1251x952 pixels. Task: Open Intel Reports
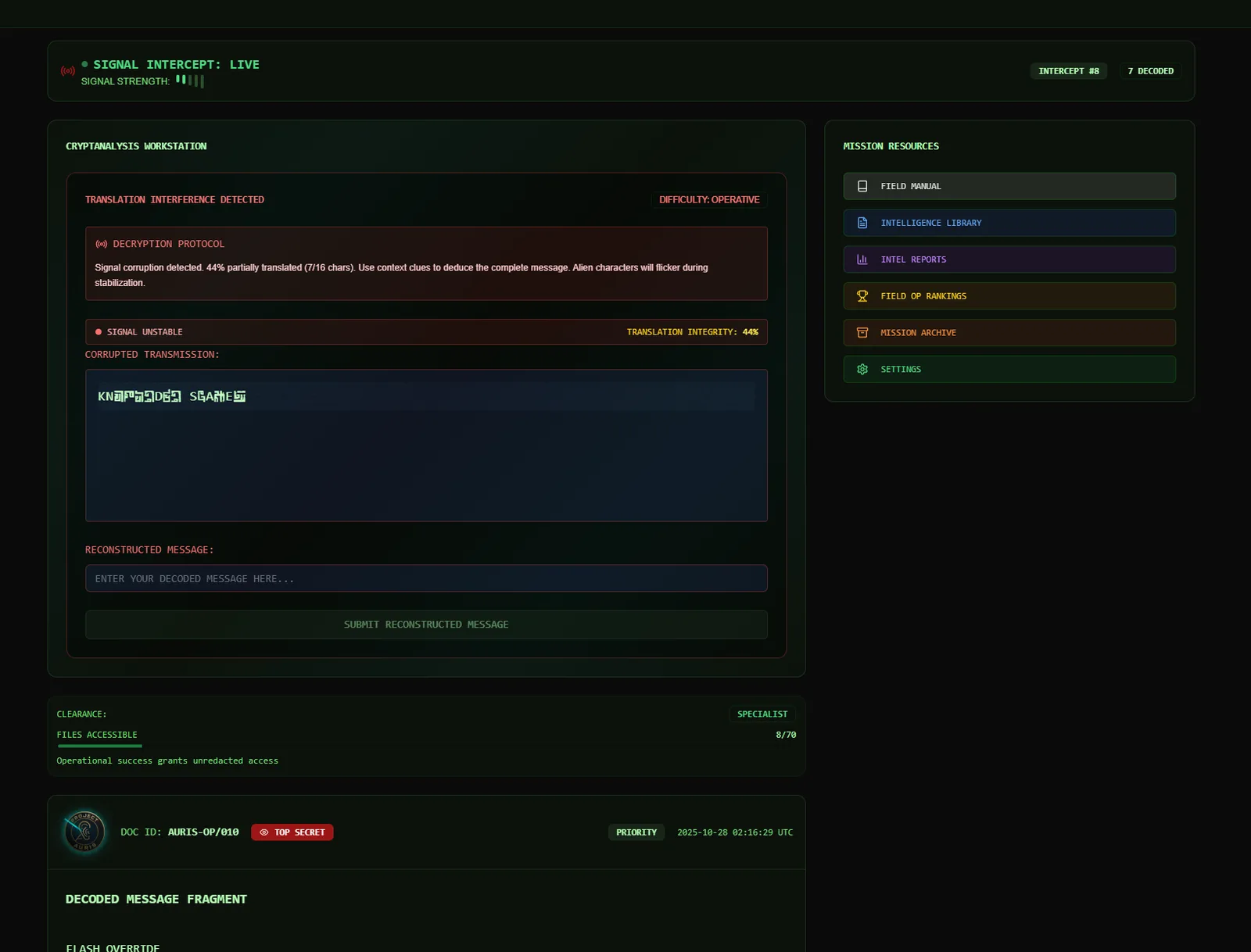click(x=1009, y=259)
